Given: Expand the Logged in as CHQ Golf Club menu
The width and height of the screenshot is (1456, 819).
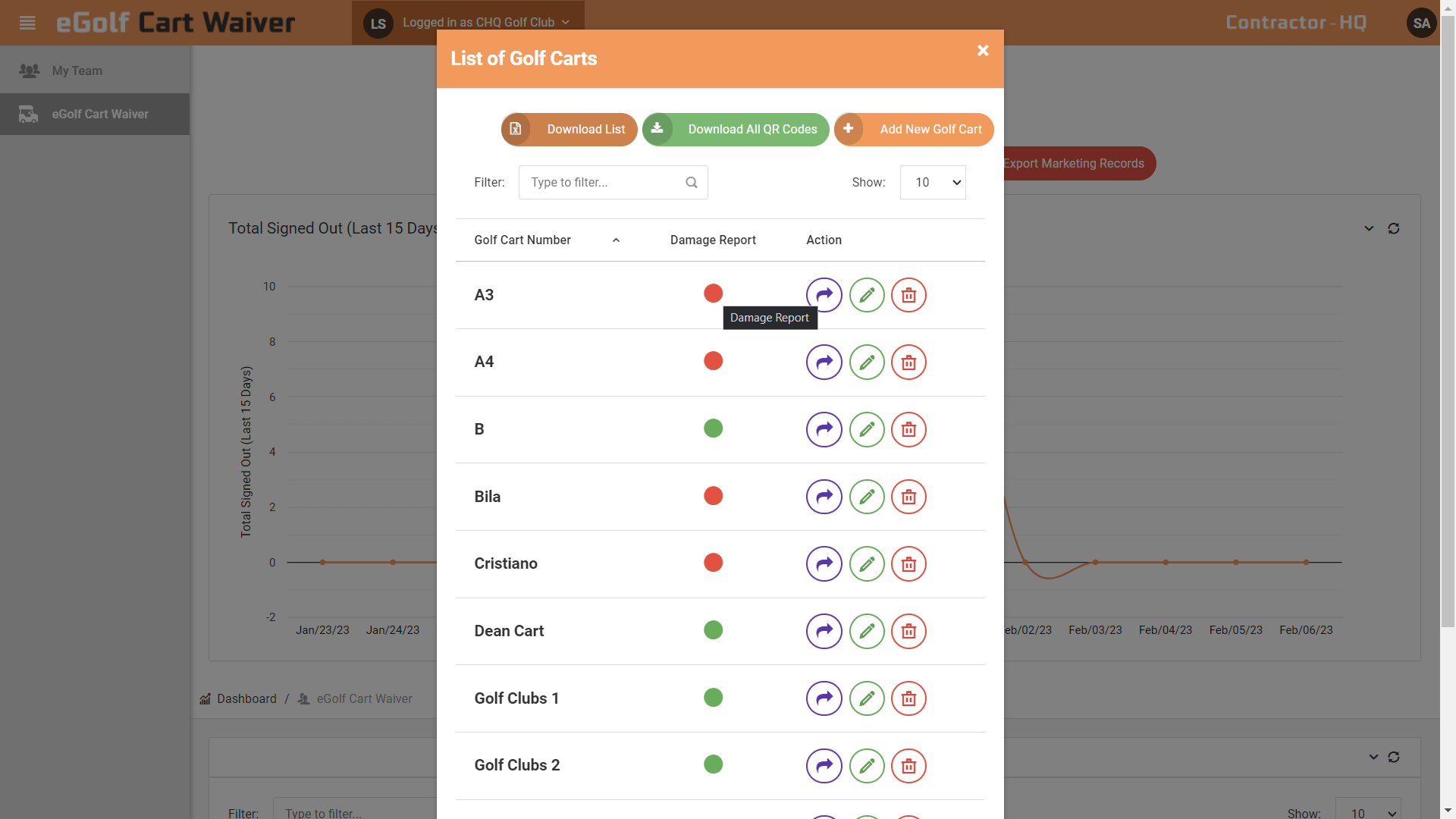Looking at the screenshot, I should tap(485, 23).
